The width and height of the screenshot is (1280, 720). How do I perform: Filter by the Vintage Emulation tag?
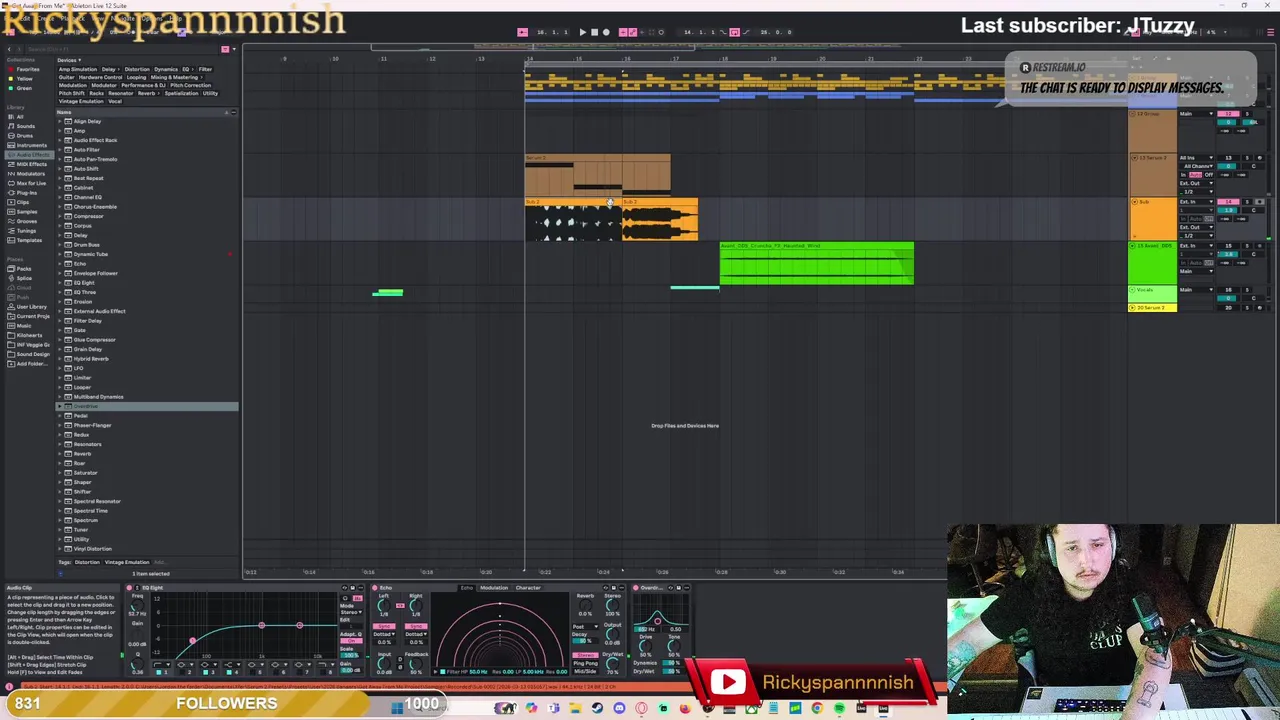pos(80,101)
